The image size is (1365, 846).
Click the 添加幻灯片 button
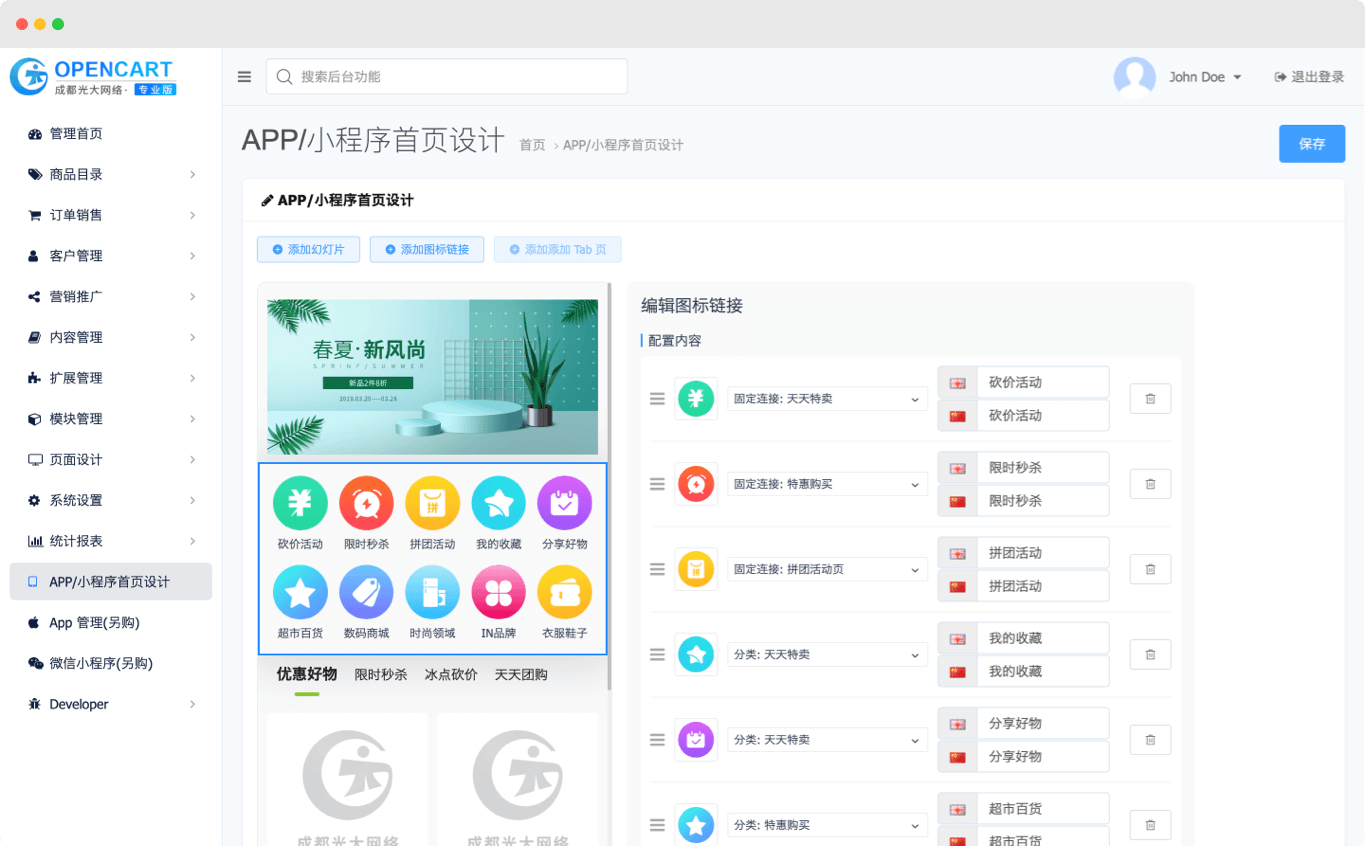point(308,249)
